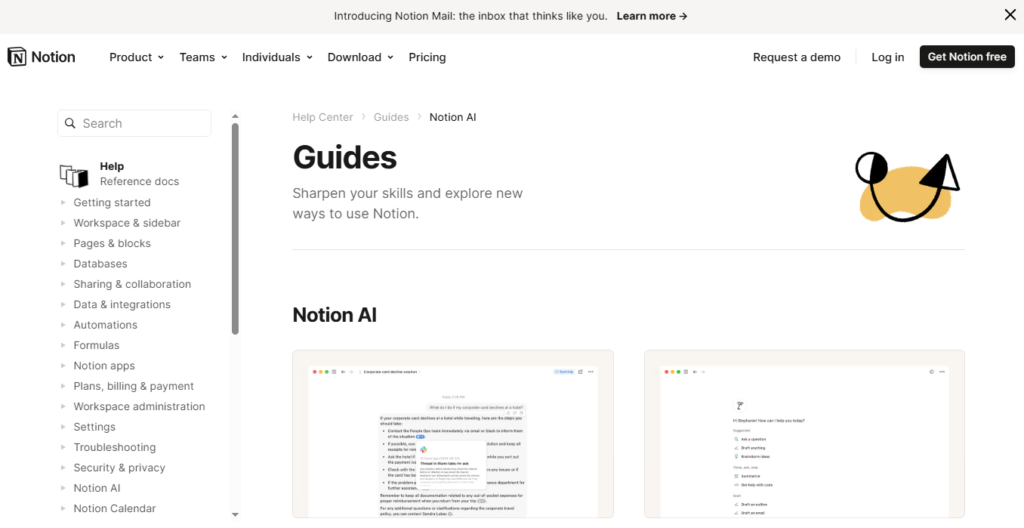
Task: Click the Notion logo icon
Action: 17,57
